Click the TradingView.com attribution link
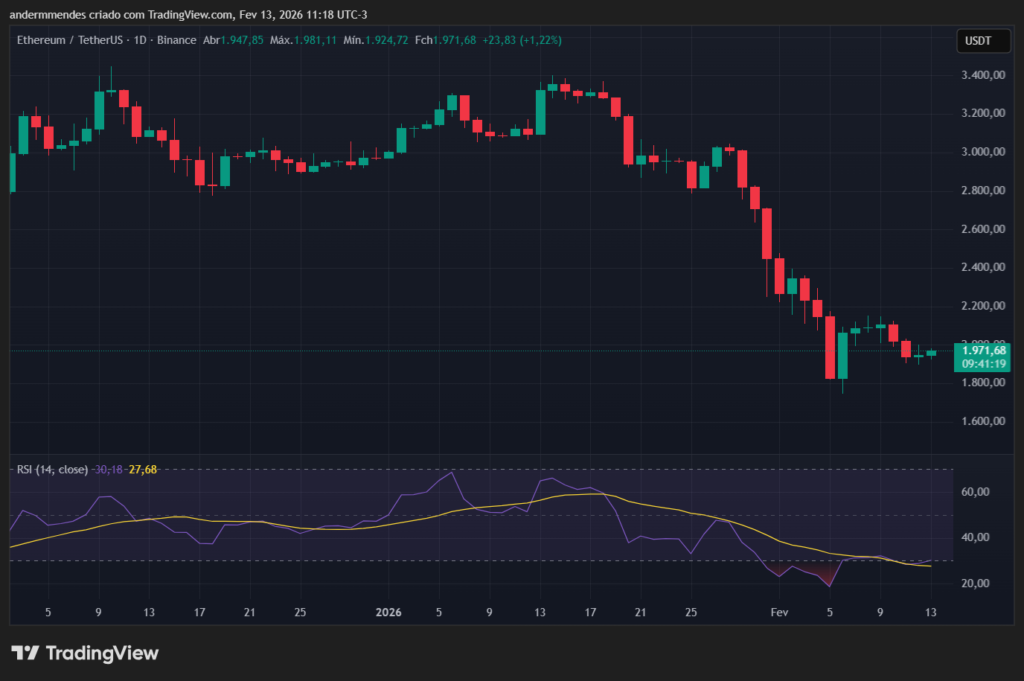Viewport: 1024px width, 681px height. tap(189, 14)
